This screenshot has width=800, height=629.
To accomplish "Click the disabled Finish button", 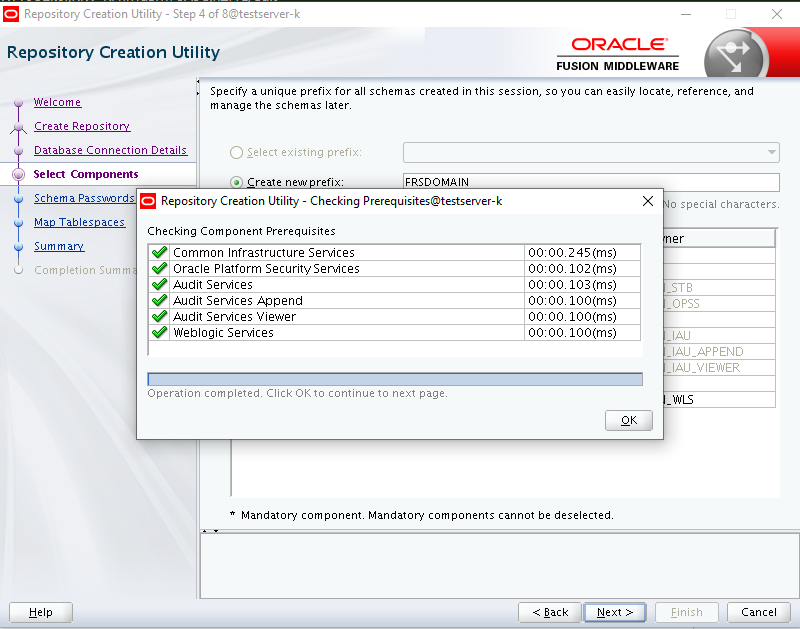I will (687, 612).
